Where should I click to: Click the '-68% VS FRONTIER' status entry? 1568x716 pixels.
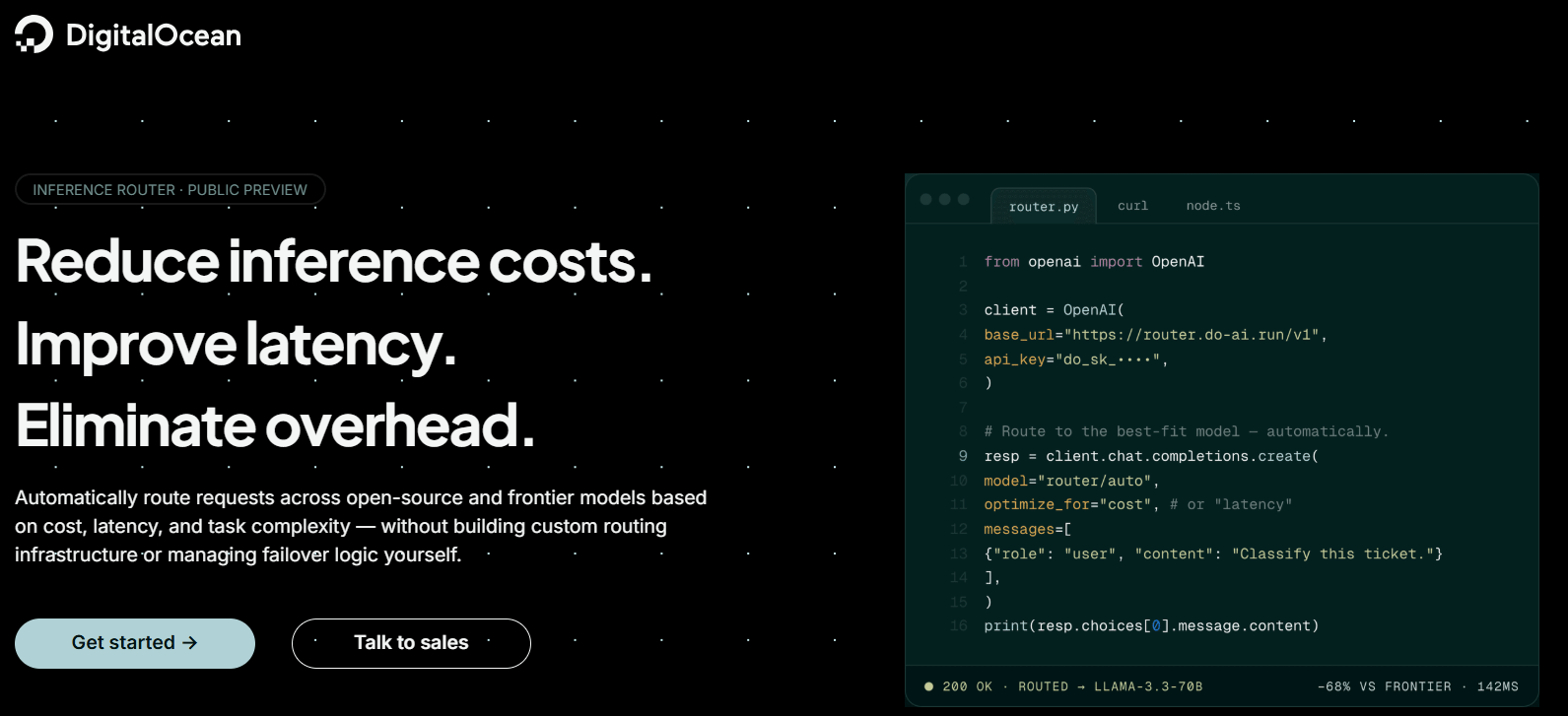click(1384, 686)
